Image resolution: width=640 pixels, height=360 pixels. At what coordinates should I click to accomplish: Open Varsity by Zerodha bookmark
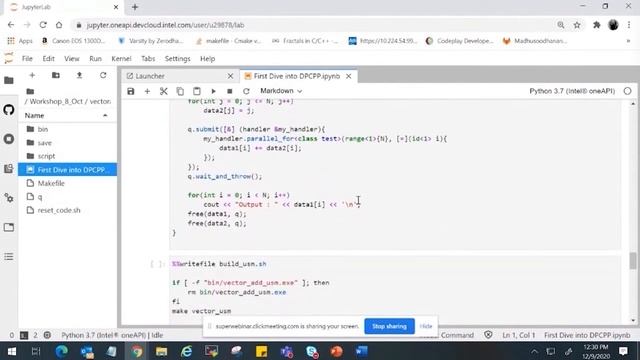[151, 41]
